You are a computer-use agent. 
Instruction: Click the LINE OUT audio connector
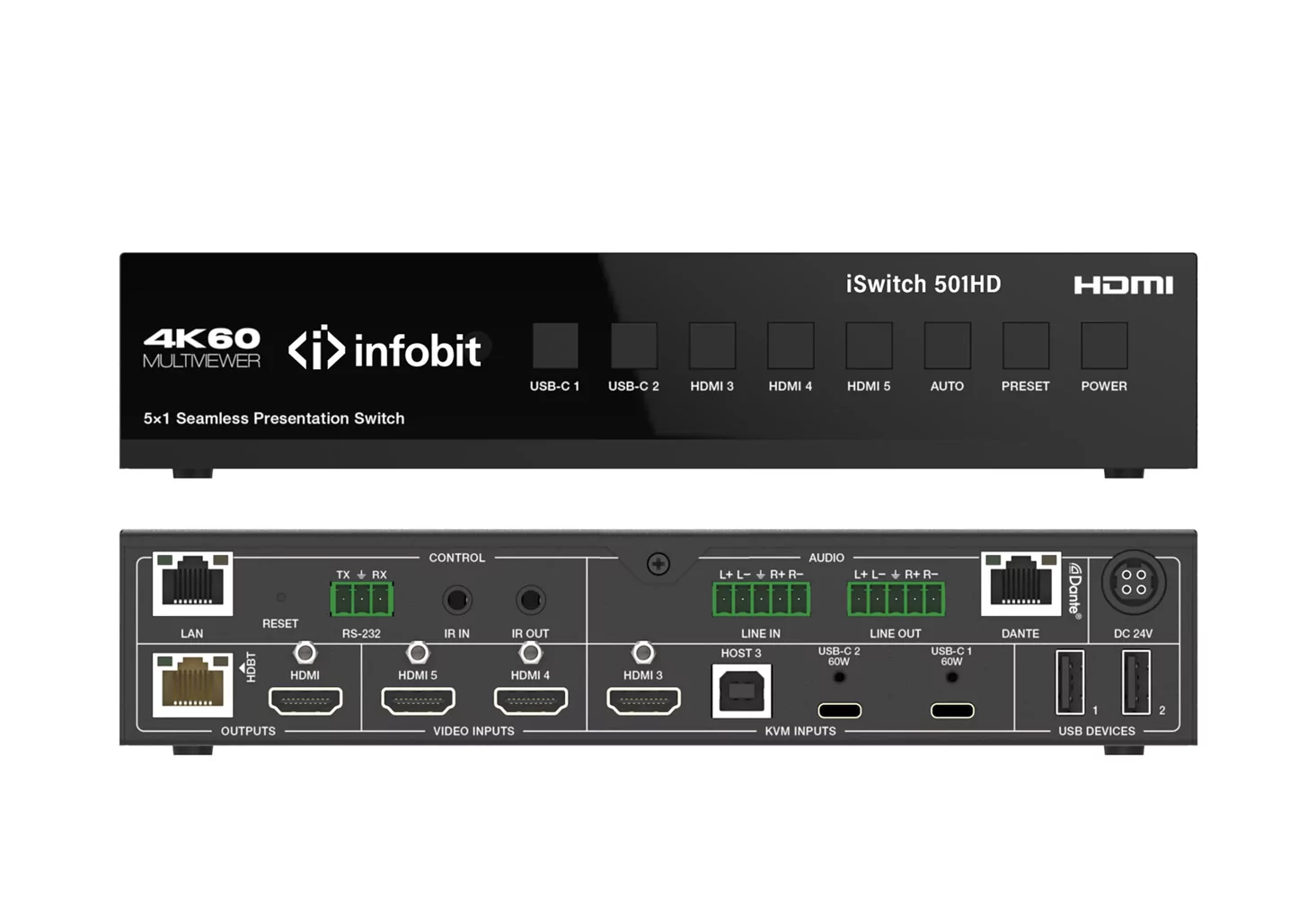coord(895,599)
